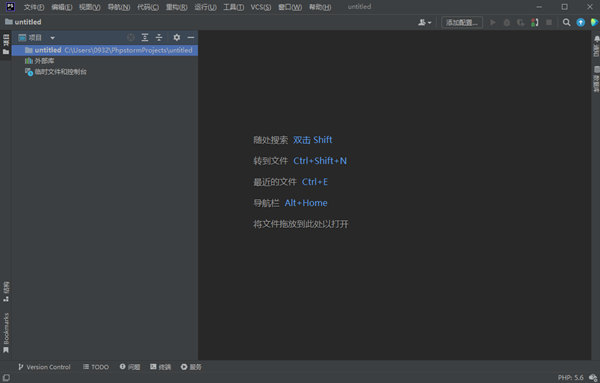
Task: Click the Alt+Home navigation bar shortcut text
Action: click(x=306, y=203)
